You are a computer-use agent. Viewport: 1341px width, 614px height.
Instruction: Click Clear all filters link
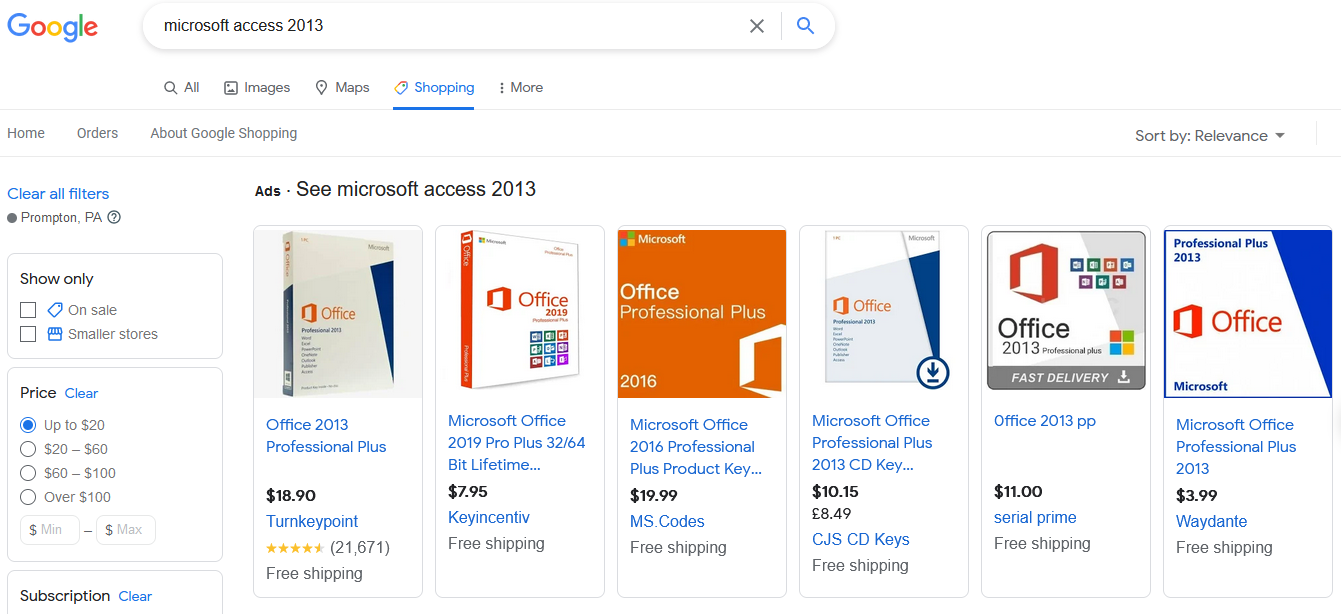(x=58, y=194)
